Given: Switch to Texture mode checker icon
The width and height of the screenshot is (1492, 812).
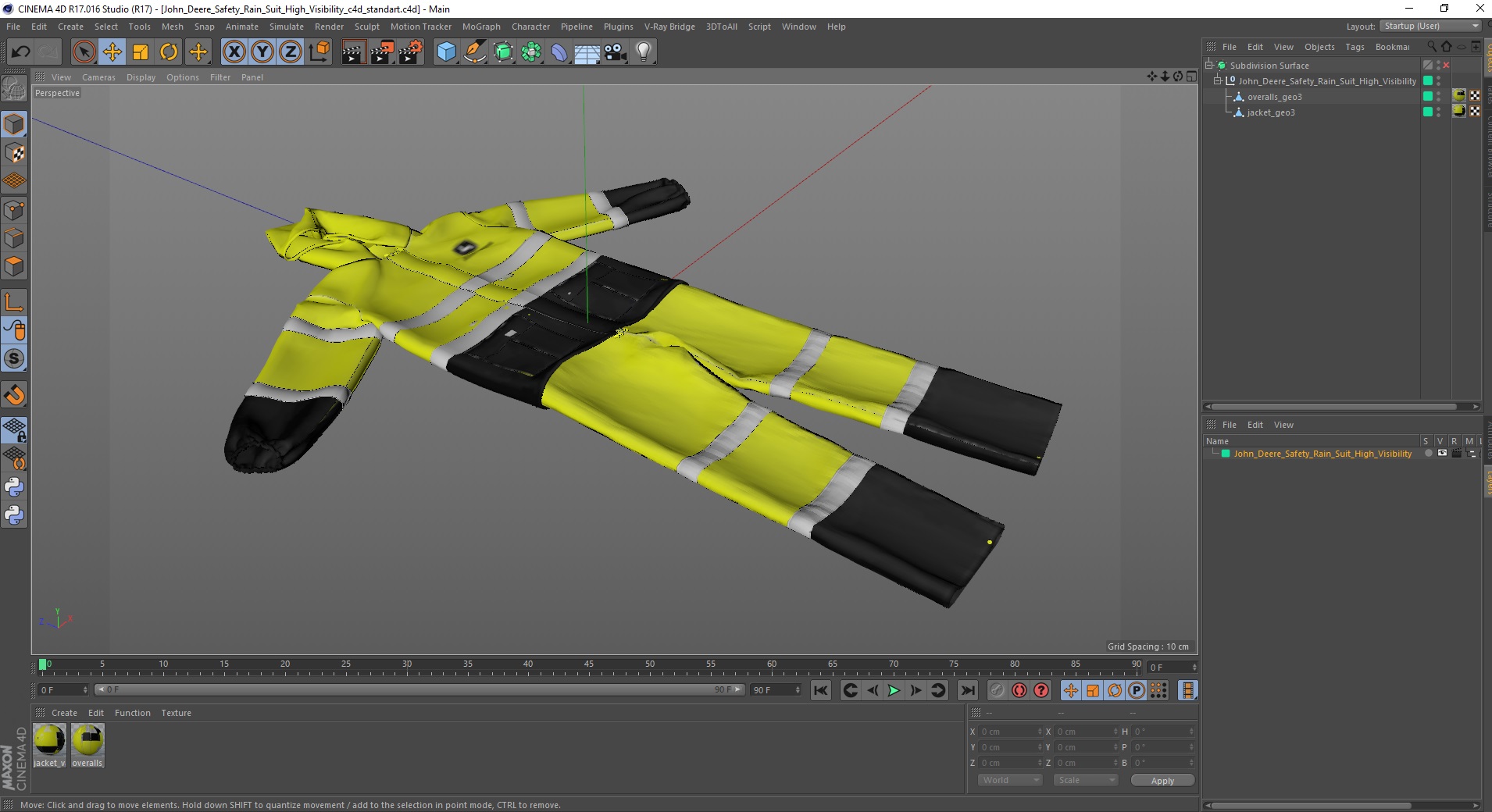Looking at the screenshot, I should tap(14, 153).
